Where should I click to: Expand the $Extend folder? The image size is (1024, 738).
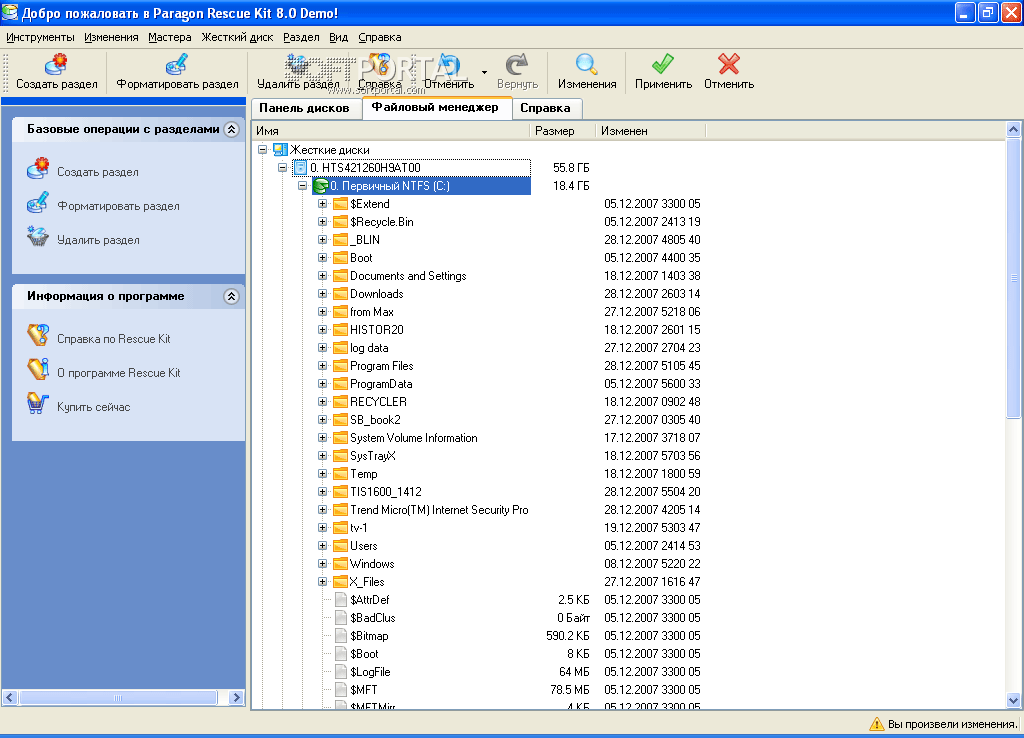(x=323, y=204)
